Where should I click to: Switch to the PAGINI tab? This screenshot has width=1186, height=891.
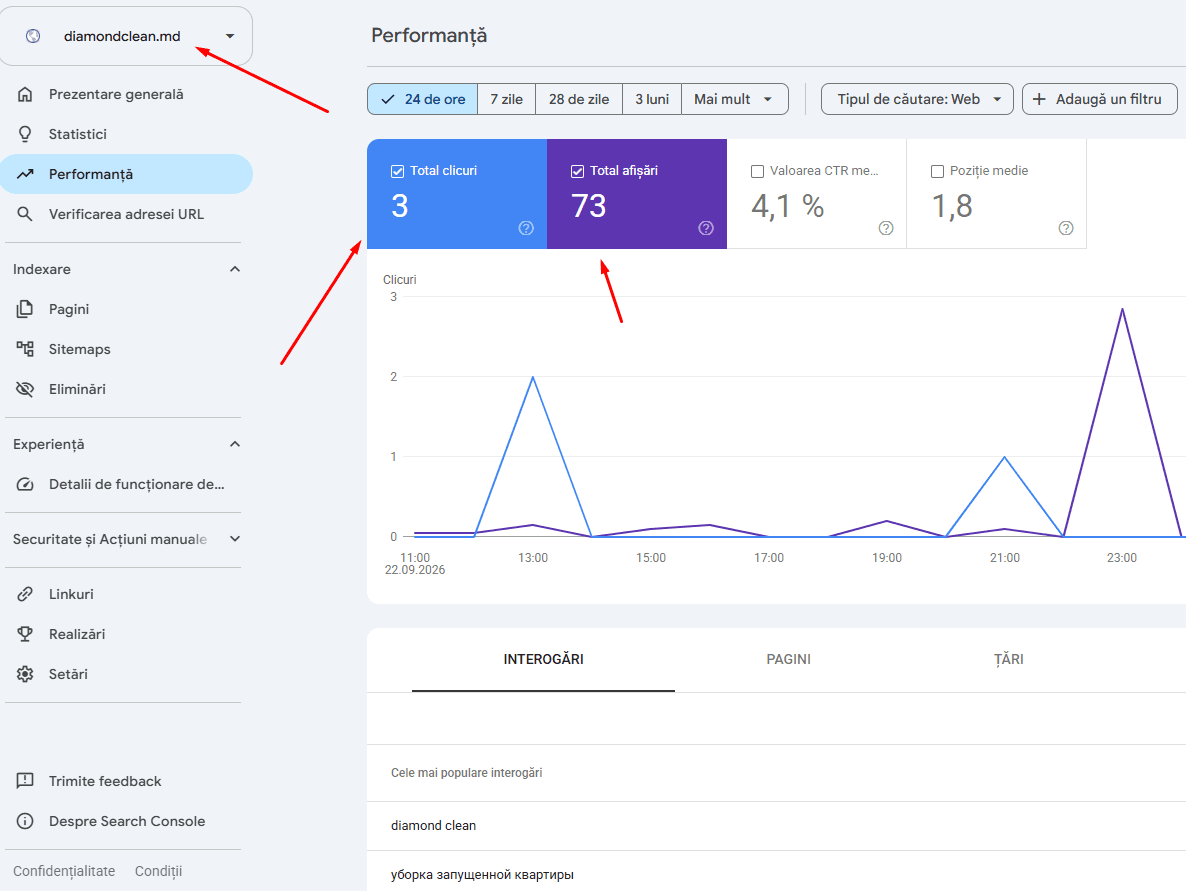pos(788,659)
